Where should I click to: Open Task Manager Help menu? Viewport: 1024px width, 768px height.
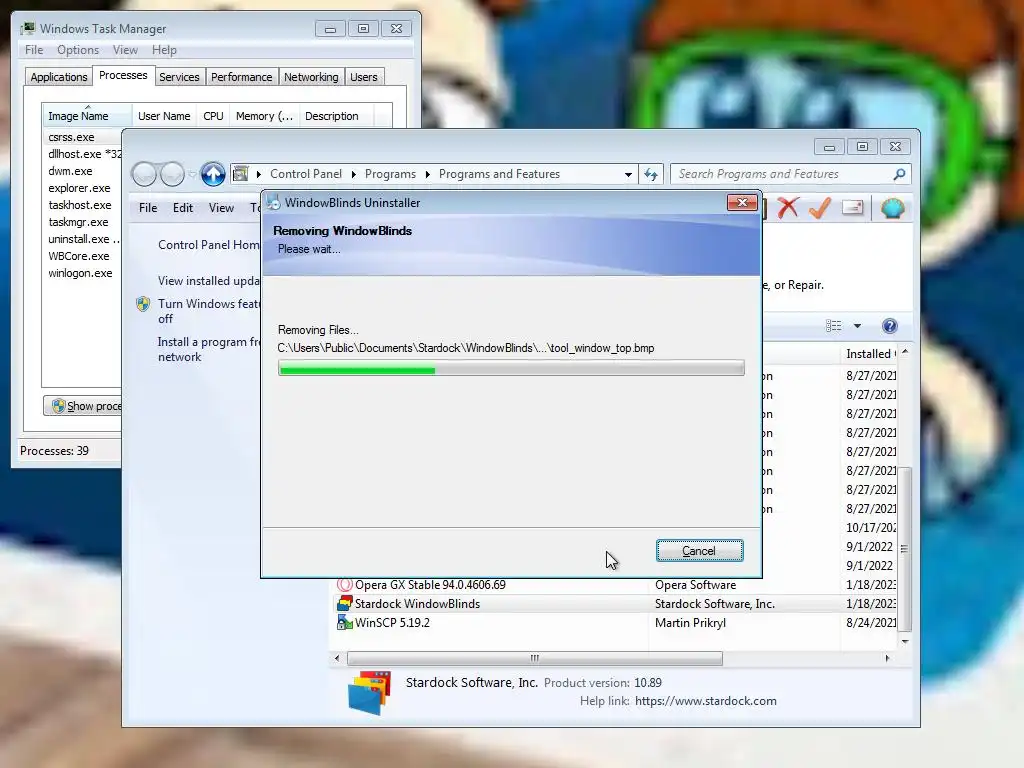pyautogui.click(x=164, y=50)
